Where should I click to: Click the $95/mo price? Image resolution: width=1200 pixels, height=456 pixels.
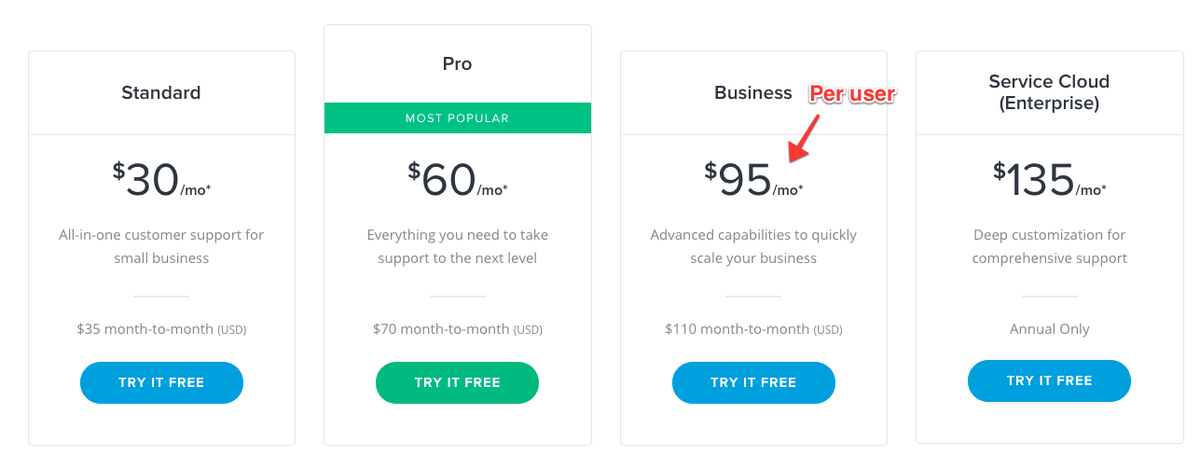pyautogui.click(x=753, y=180)
